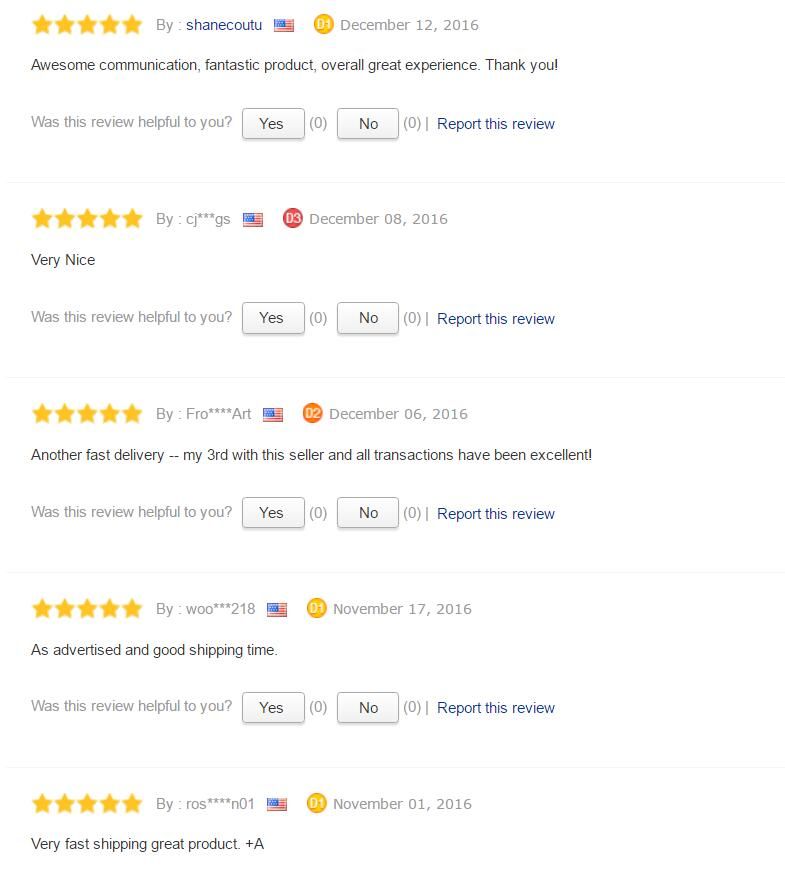The width and height of the screenshot is (785, 875).
Task: Mark the shanecoutu review as helpful with Yes
Action: click(273, 123)
